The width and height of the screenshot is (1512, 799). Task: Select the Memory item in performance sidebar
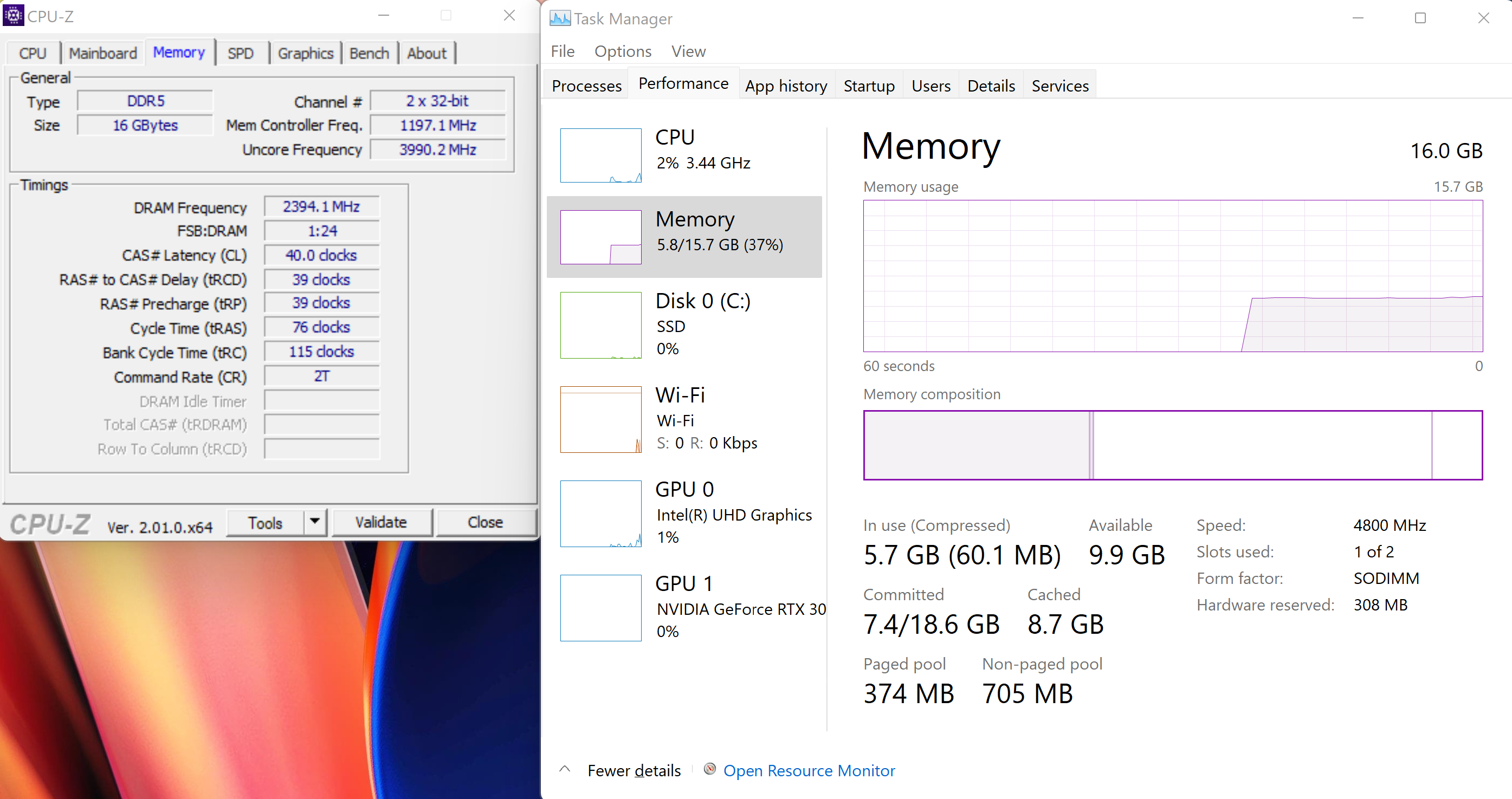(684, 236)
